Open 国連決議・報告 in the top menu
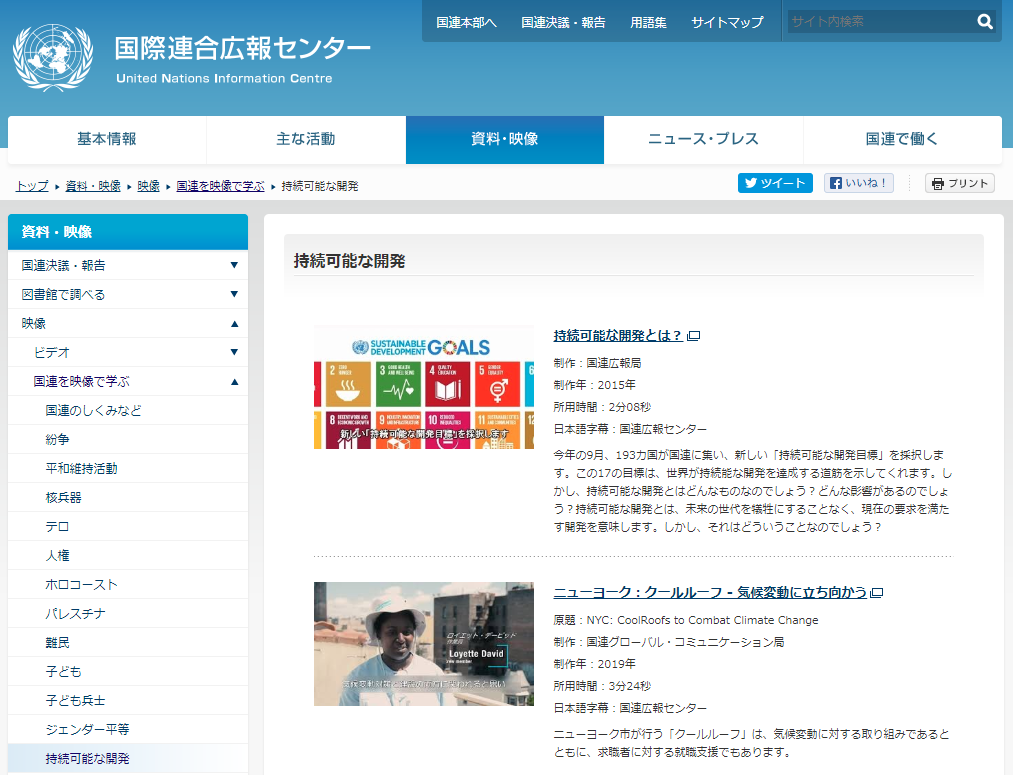1013x775 pixels. [563, 23]
